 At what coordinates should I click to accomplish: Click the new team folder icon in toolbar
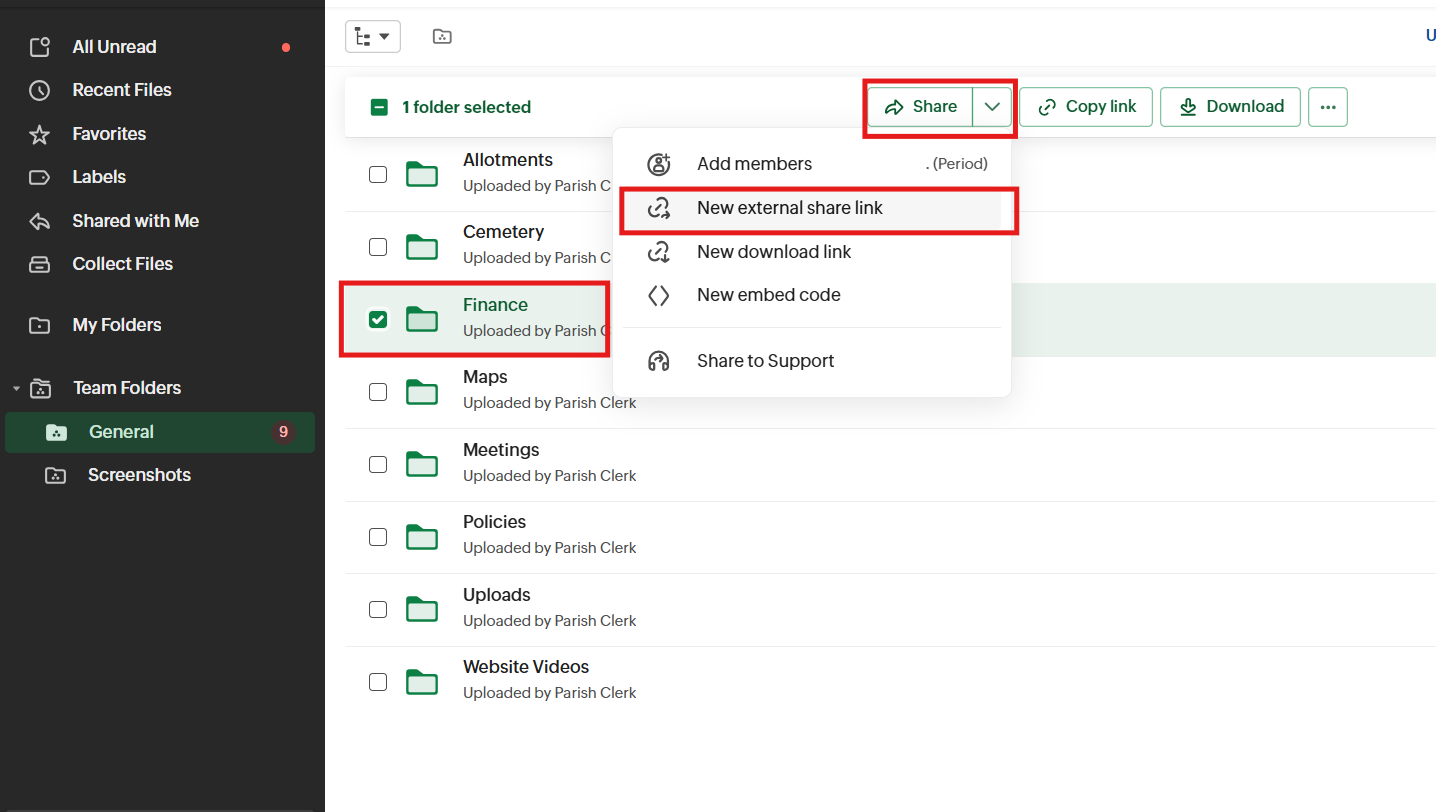(x=442, y=37)
